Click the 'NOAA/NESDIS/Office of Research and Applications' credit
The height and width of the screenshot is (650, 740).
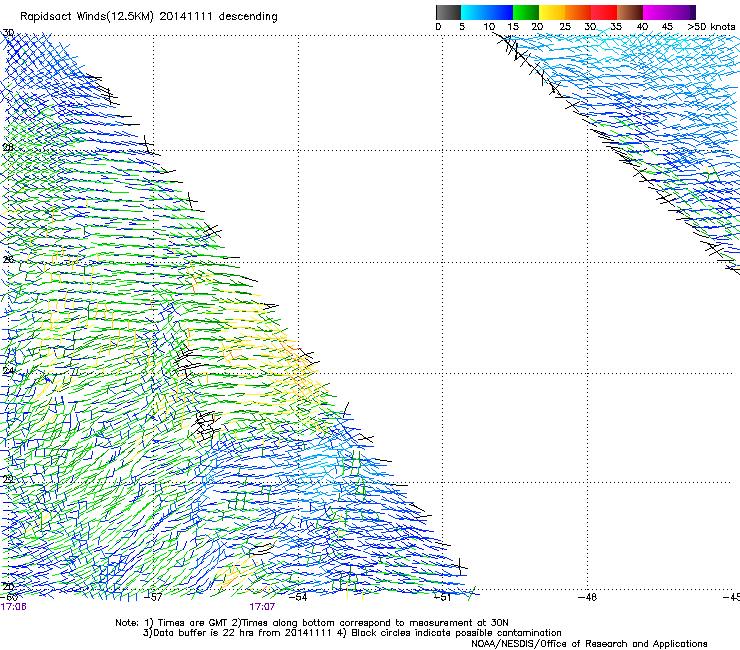(589, 644)
